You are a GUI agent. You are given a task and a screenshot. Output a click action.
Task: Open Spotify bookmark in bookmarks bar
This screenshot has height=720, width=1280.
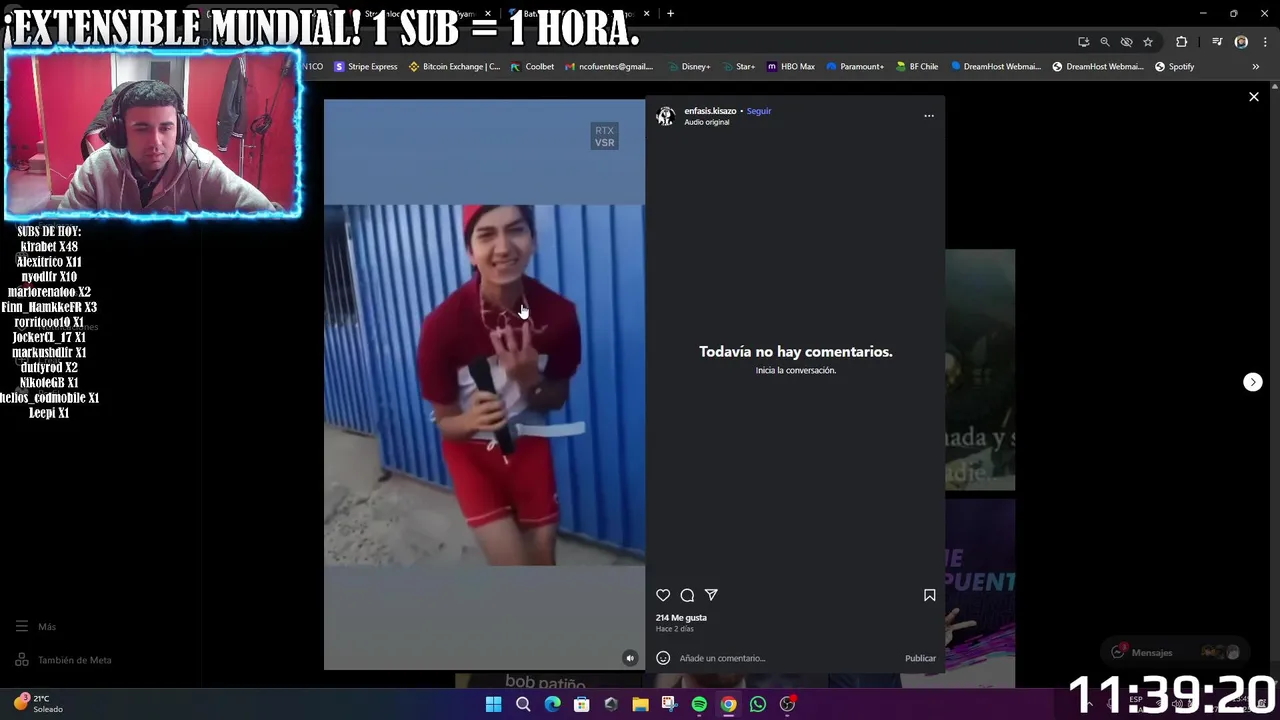[1174, 67]
